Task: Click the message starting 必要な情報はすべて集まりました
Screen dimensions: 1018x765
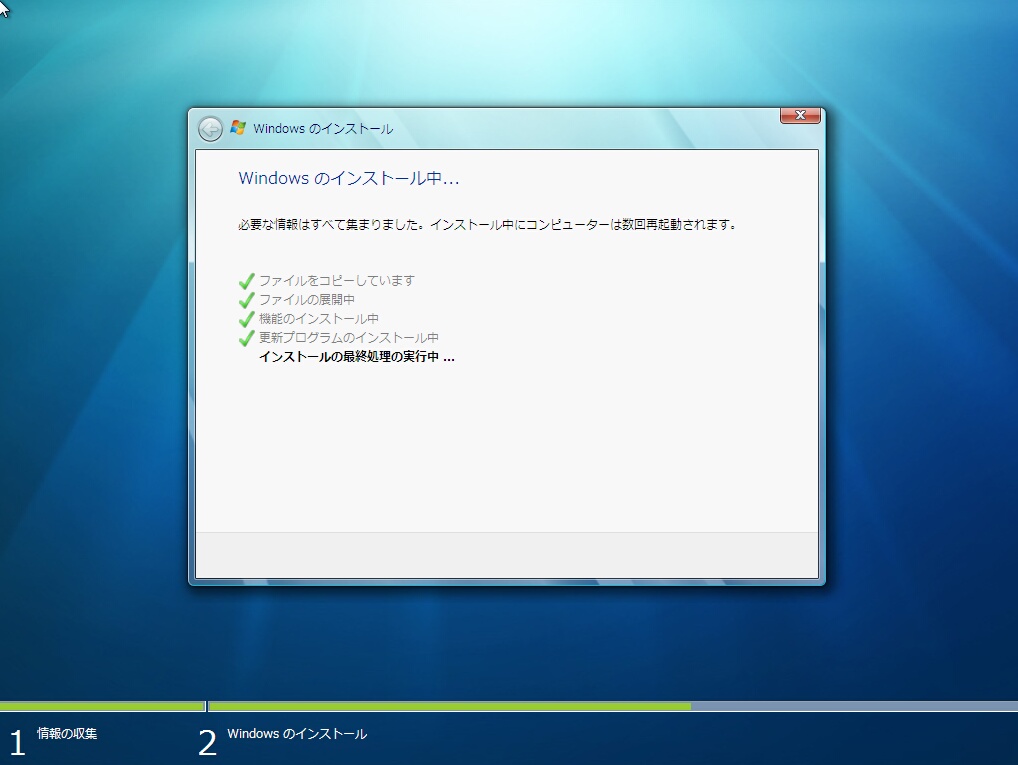Action: pos(487,225)
